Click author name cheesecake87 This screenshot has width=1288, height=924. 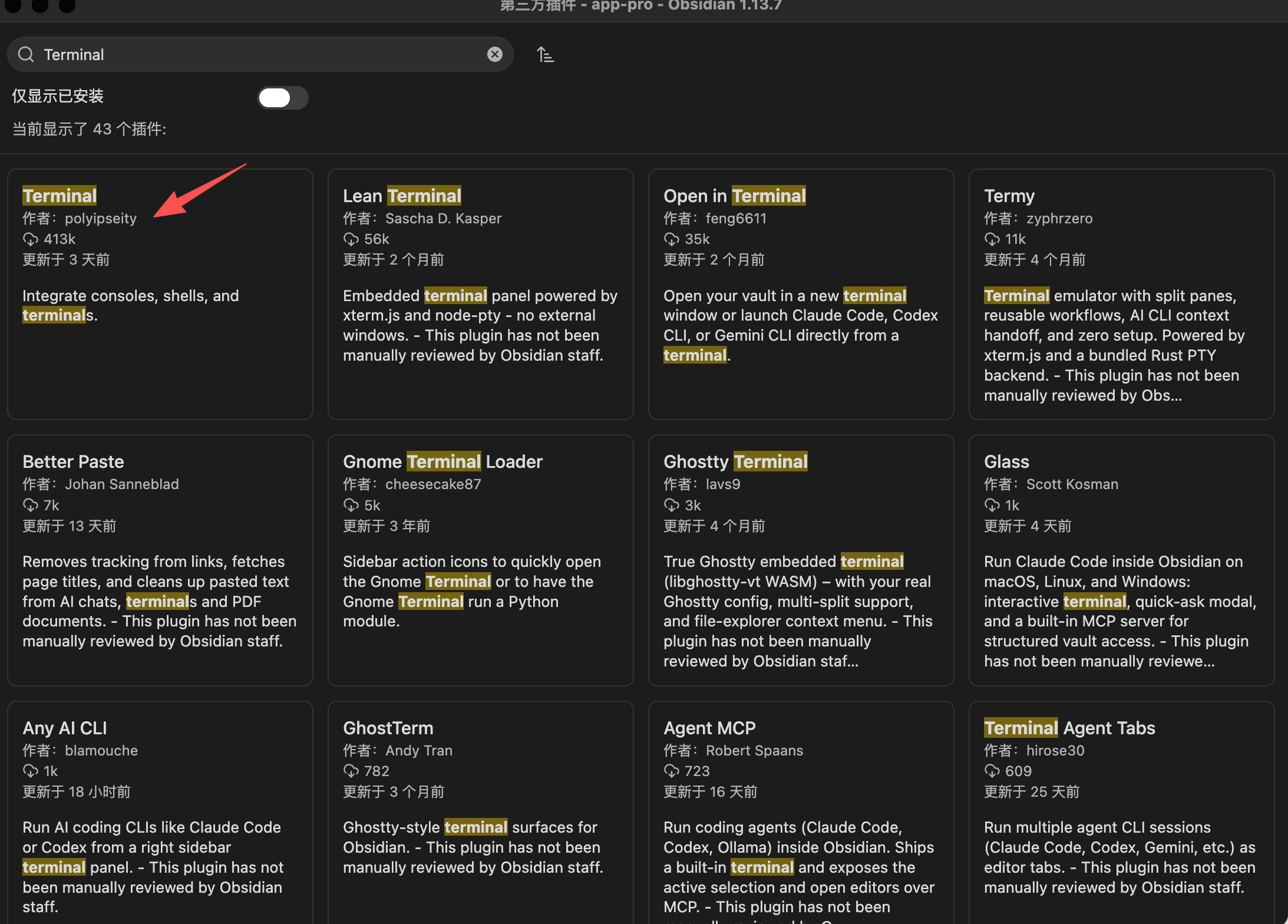point(433,484)
